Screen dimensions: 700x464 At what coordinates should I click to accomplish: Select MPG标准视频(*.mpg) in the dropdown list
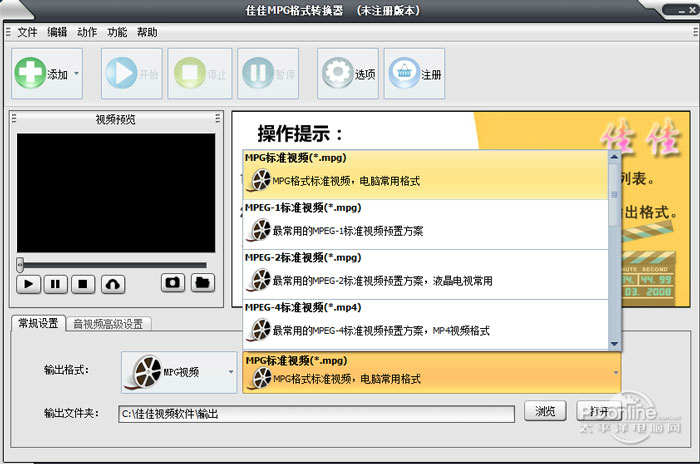coord(425,175)
